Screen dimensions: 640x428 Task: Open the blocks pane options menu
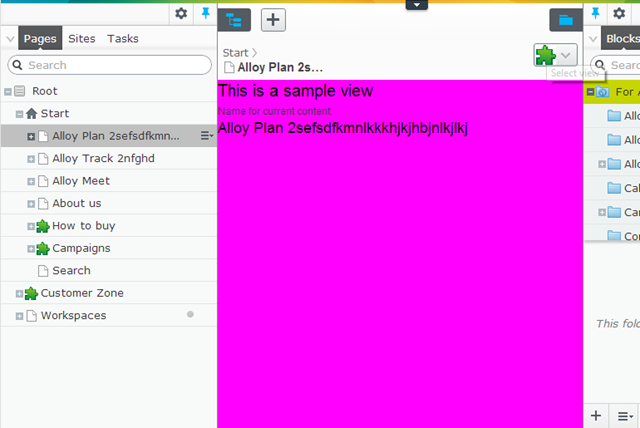[x=624, y=414]
